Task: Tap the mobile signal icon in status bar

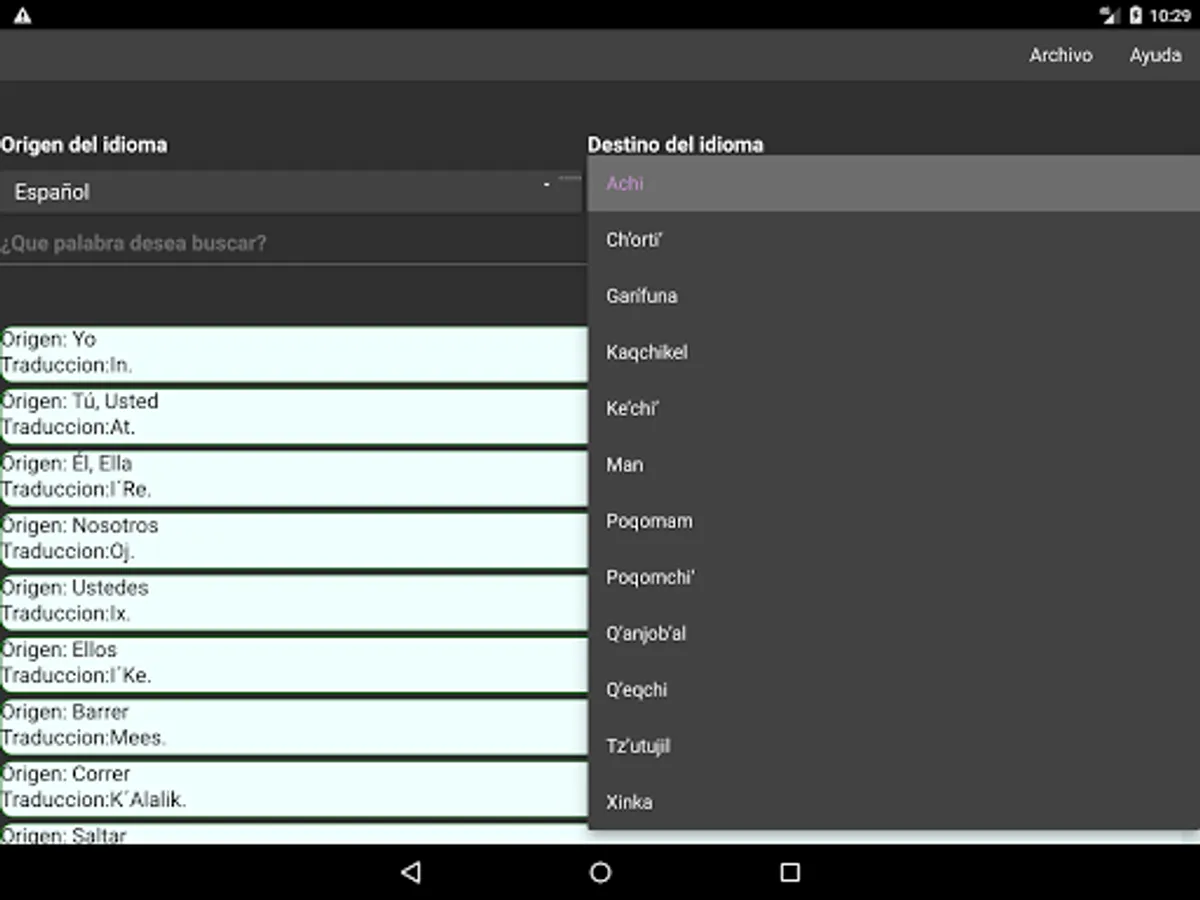Action: point(1109,15)
